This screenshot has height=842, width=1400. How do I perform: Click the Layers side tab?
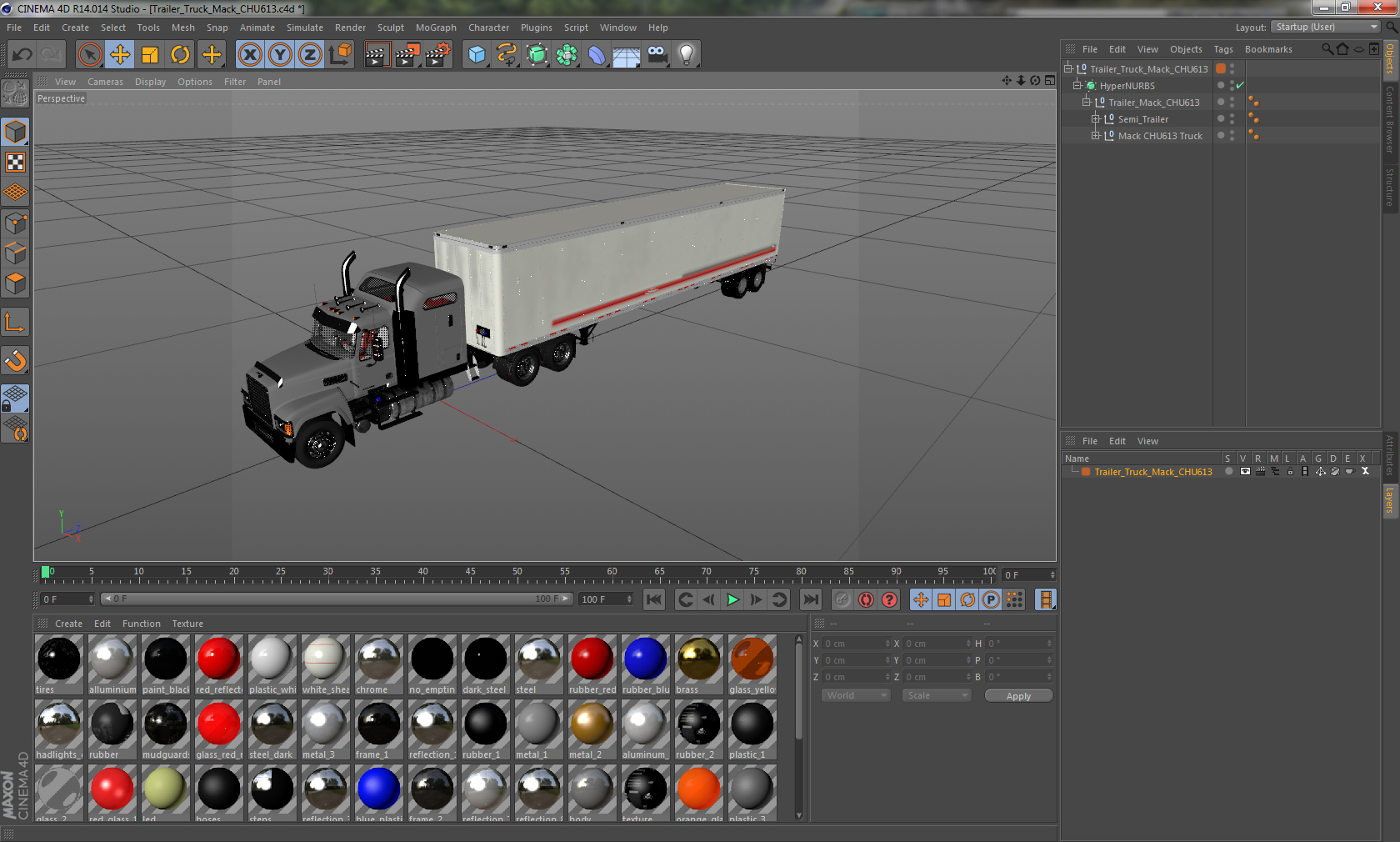point(1390,500)
